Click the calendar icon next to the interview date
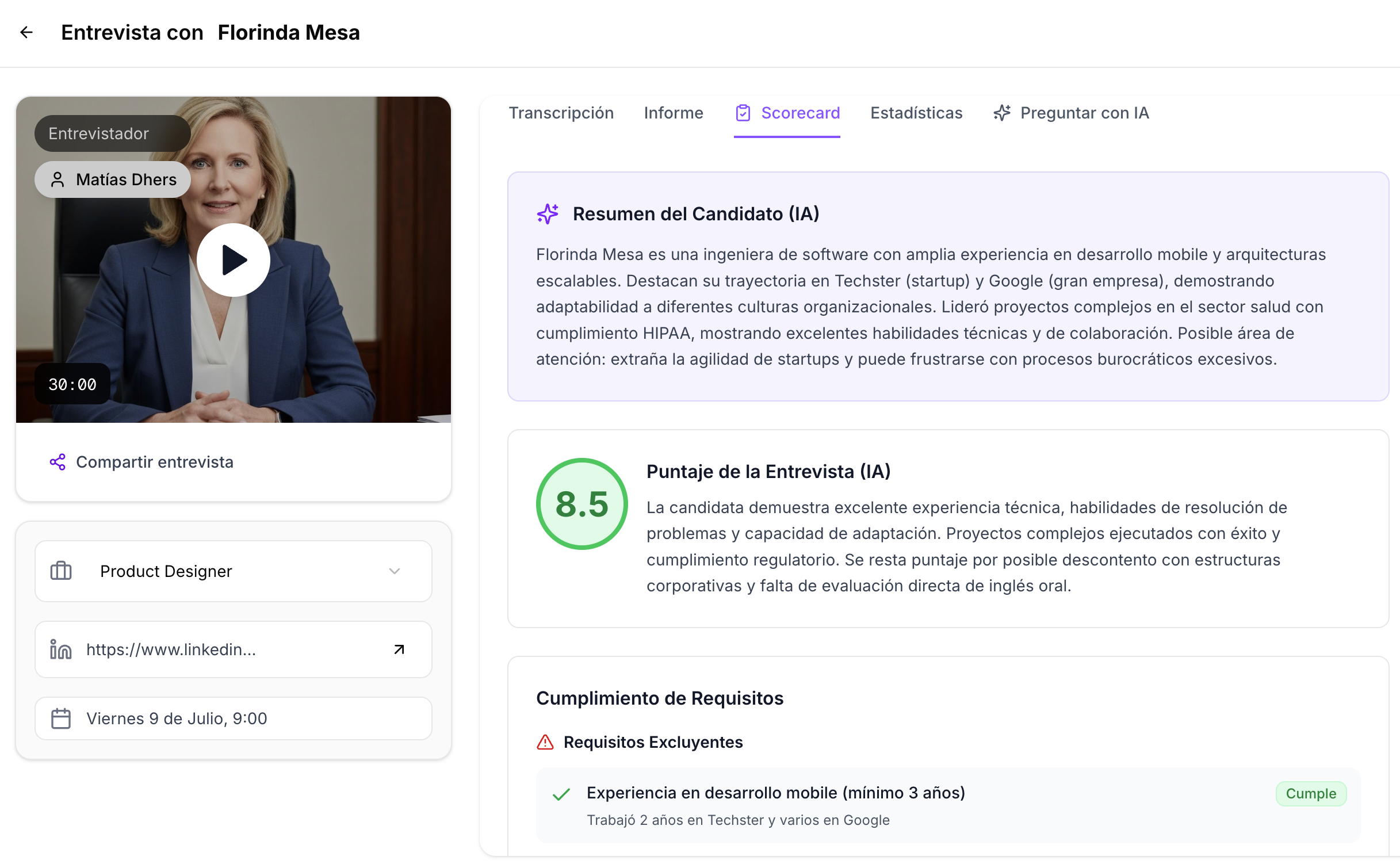This screenshot has width=1400, height=864. tap(61, 718)
